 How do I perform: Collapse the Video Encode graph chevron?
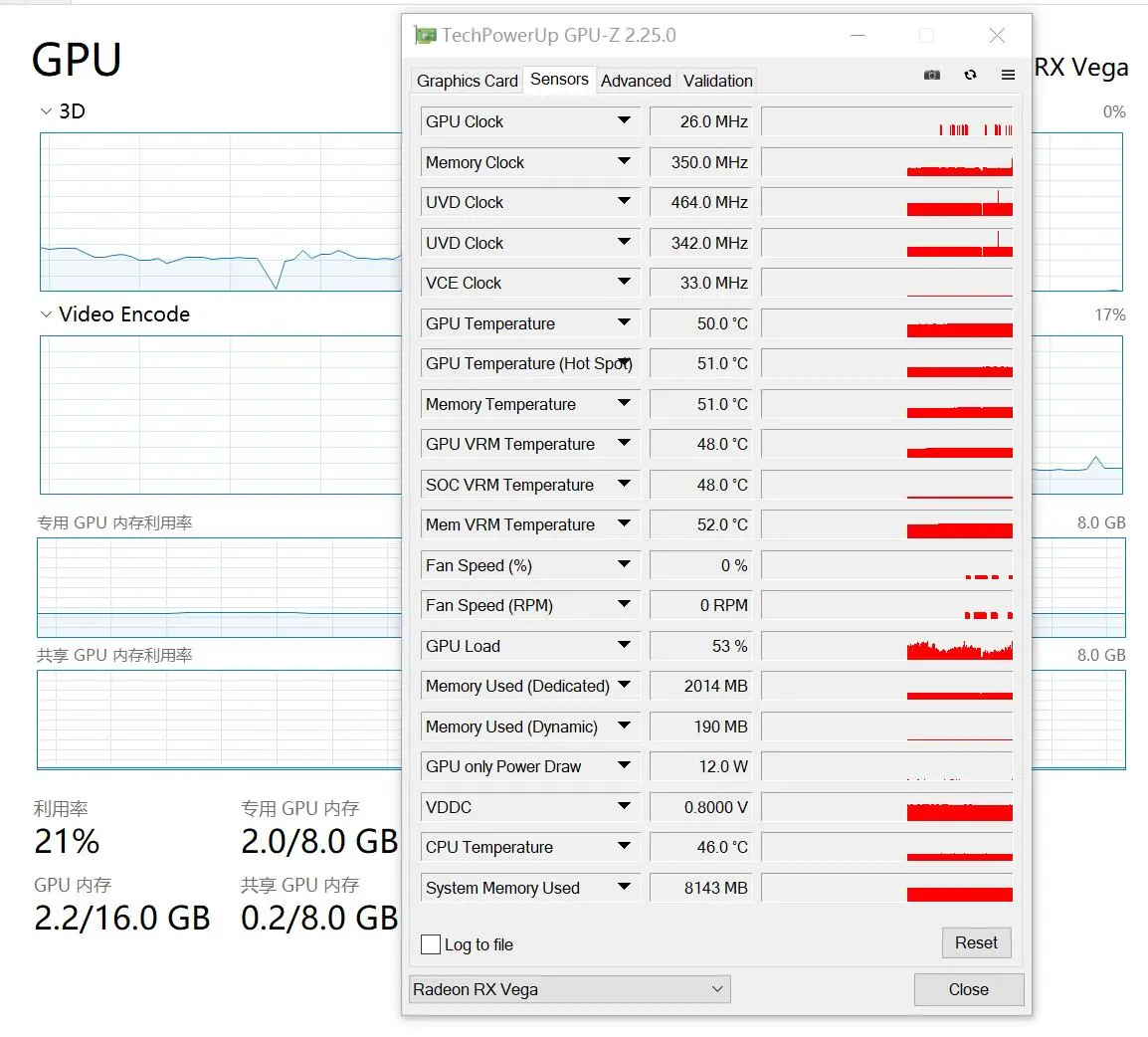click(x=46, y=314)
